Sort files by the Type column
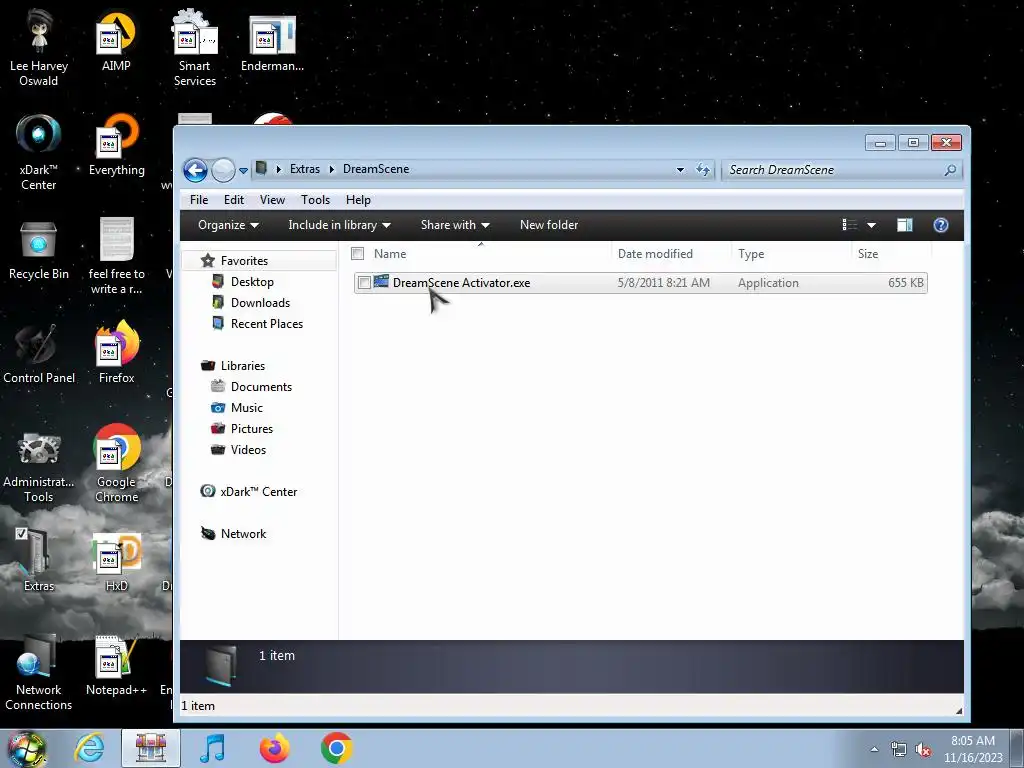 click(x=751, y=254)
